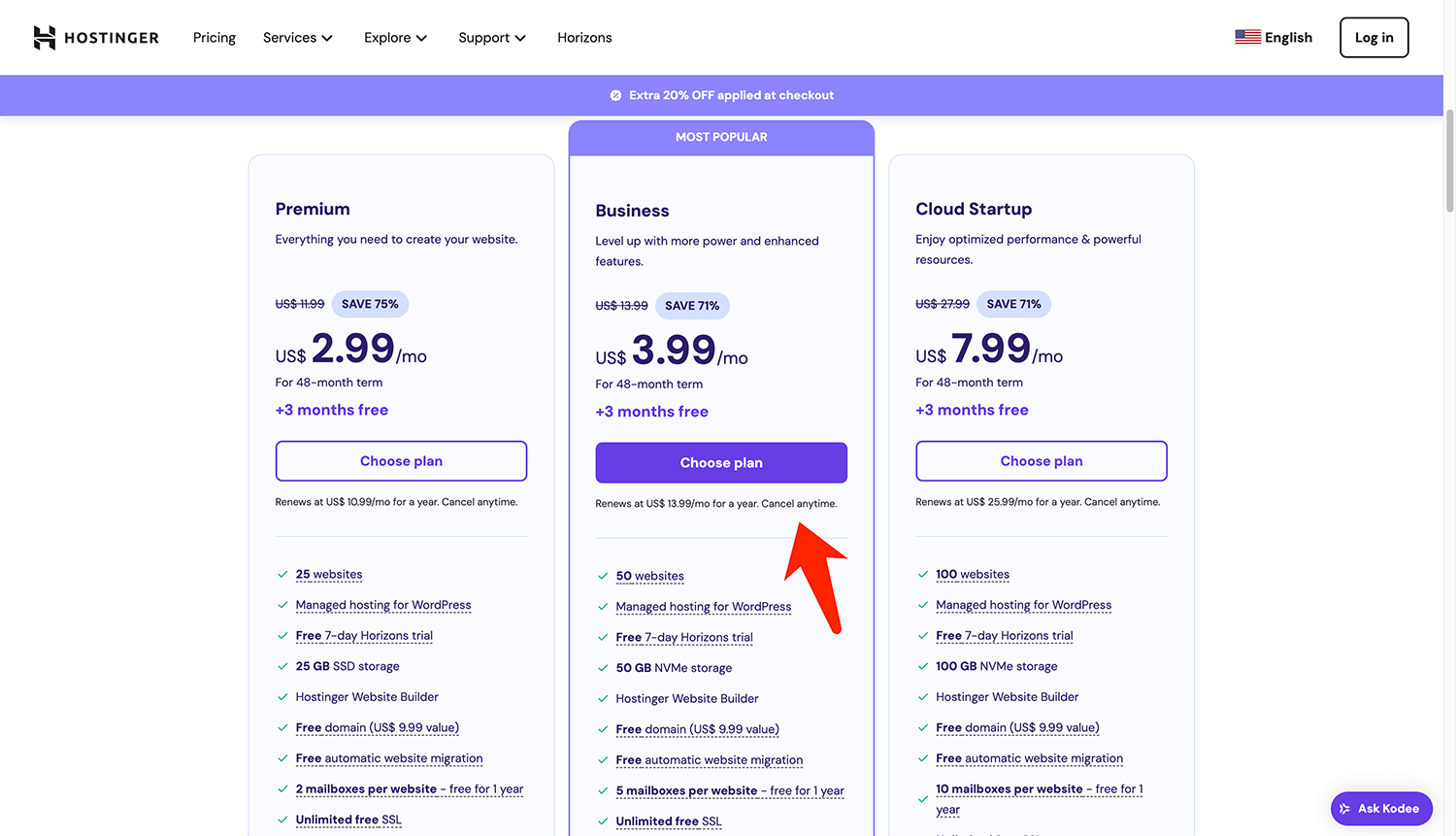Choose the Business plan

(721, 463)
